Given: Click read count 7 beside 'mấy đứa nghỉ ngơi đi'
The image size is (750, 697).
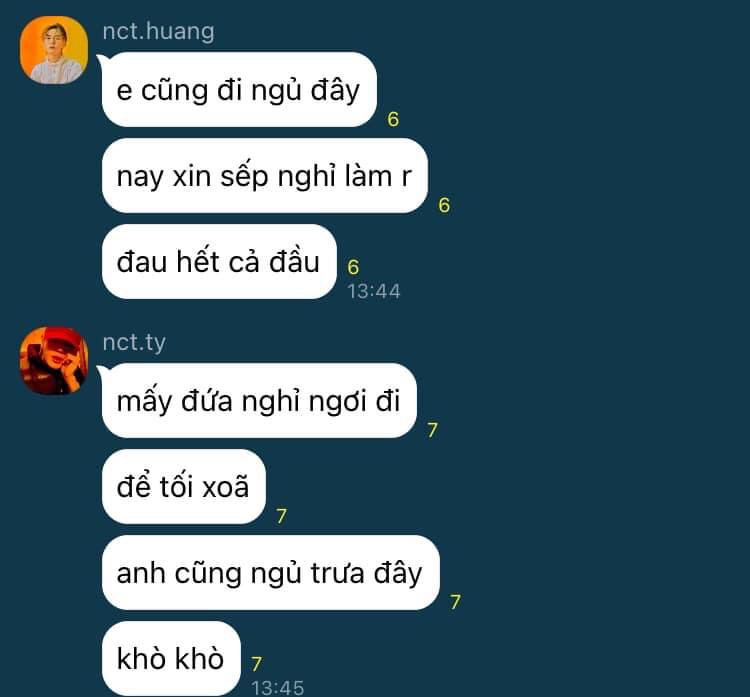Looking at the screenshot, I should [433, 430].
